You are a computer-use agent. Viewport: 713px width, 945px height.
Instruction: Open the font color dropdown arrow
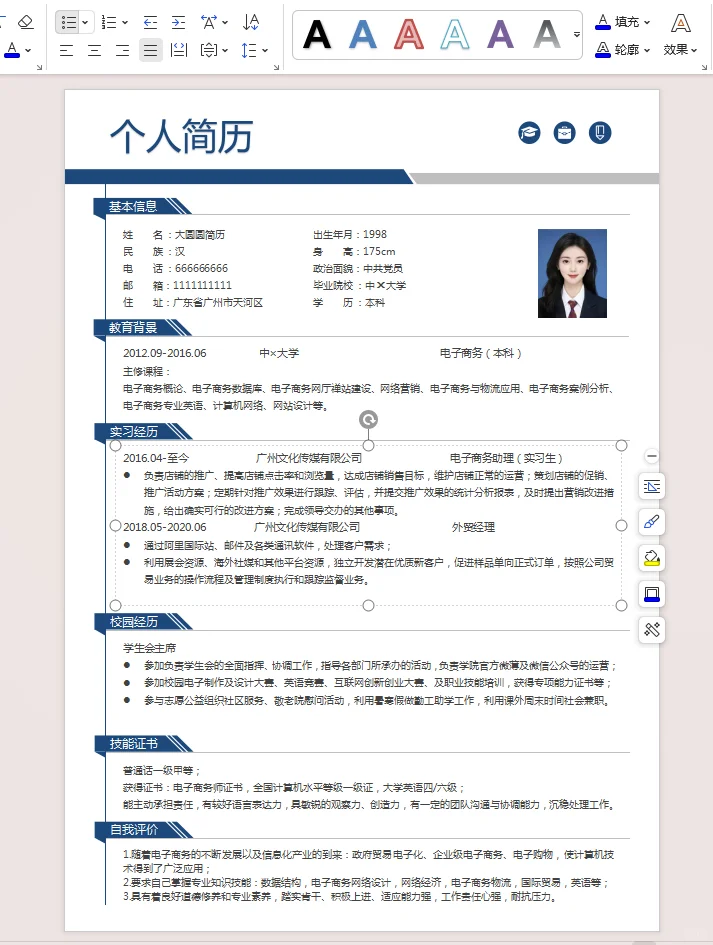tap(28, 50)
